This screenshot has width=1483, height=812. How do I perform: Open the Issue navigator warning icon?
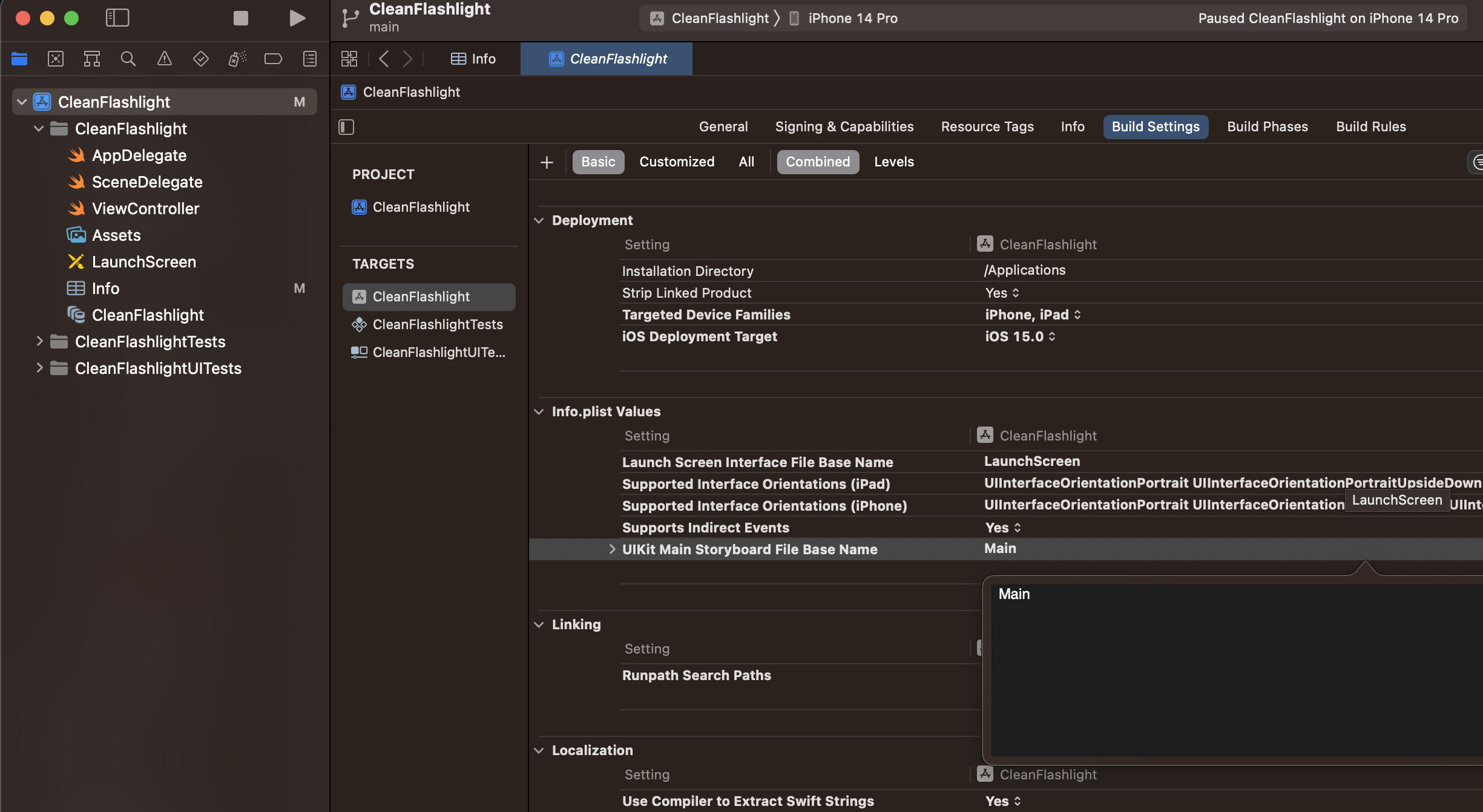(164, 59)
